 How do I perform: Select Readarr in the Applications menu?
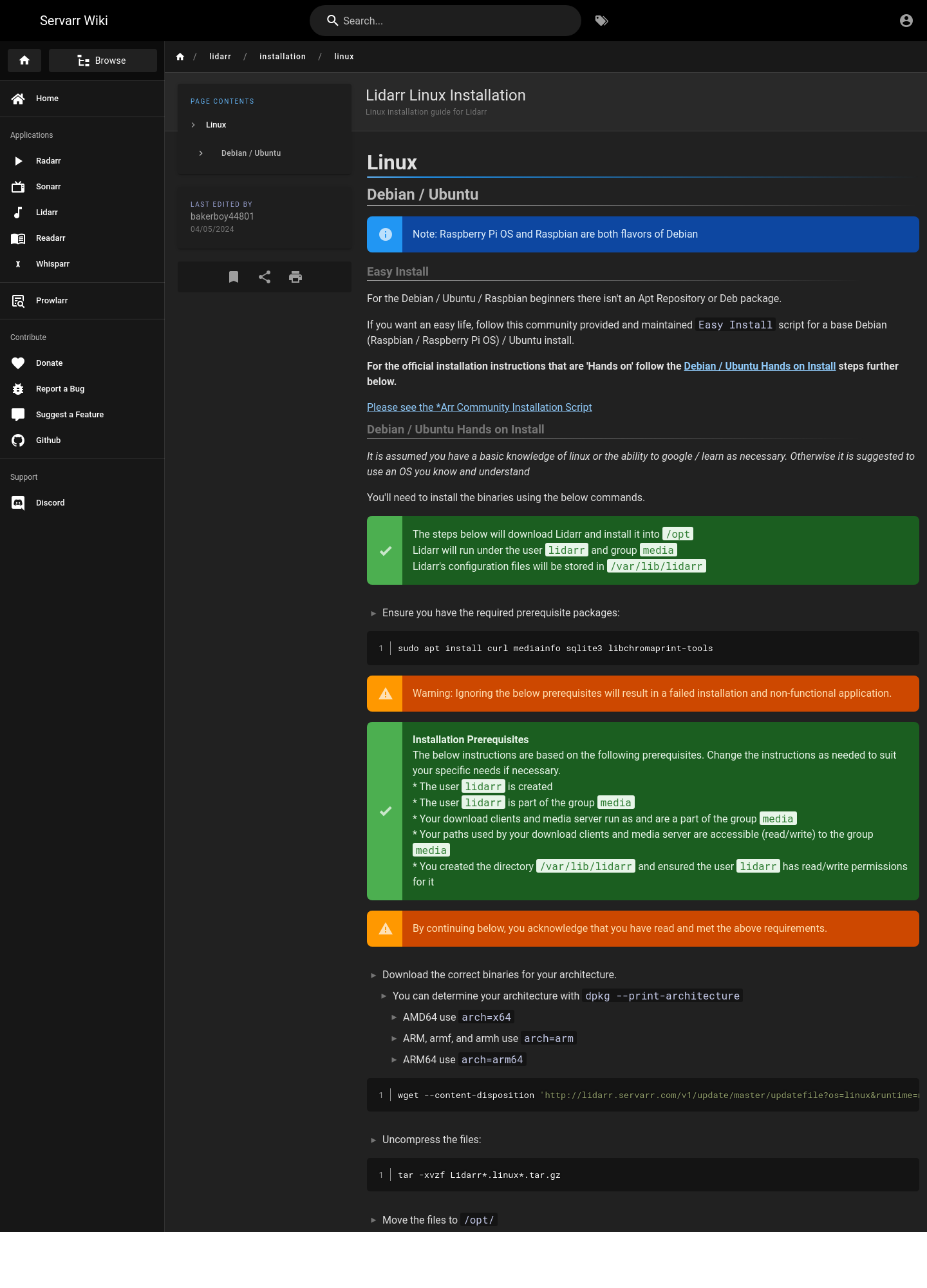coord(51,238)
